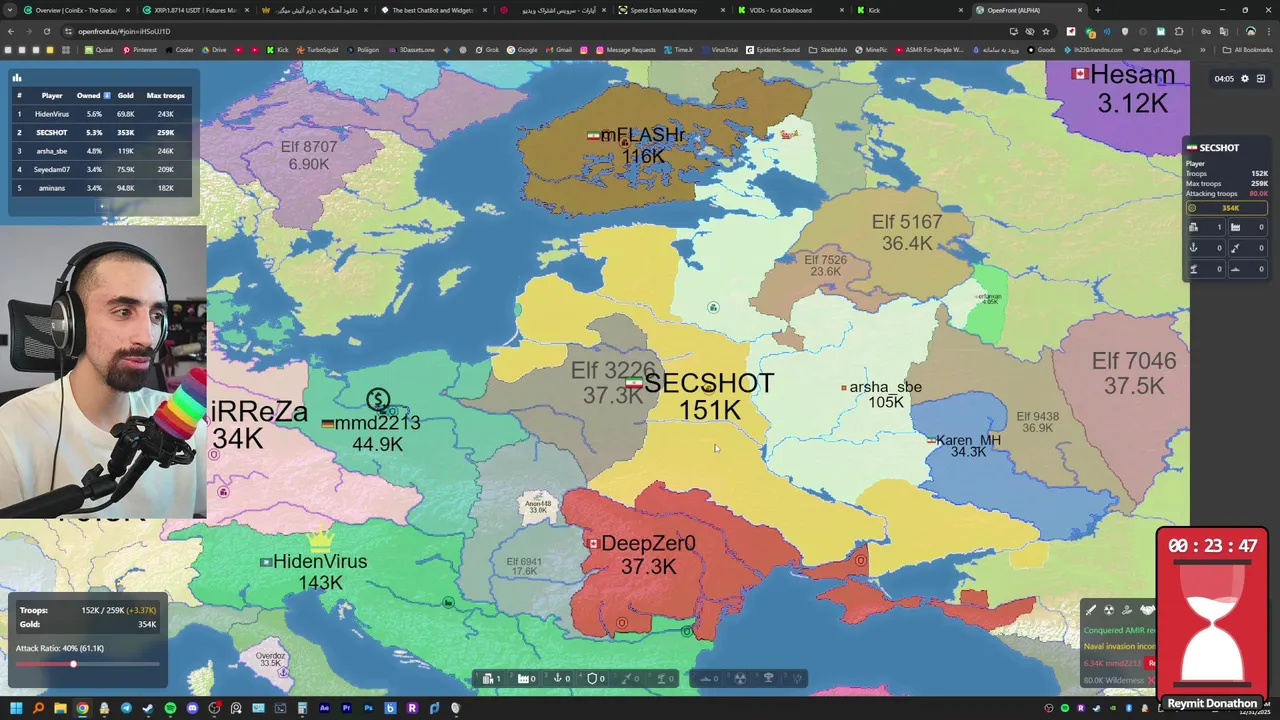
Task: Click the 354K gold box in SECSHOT panel
Action: 1226,208
